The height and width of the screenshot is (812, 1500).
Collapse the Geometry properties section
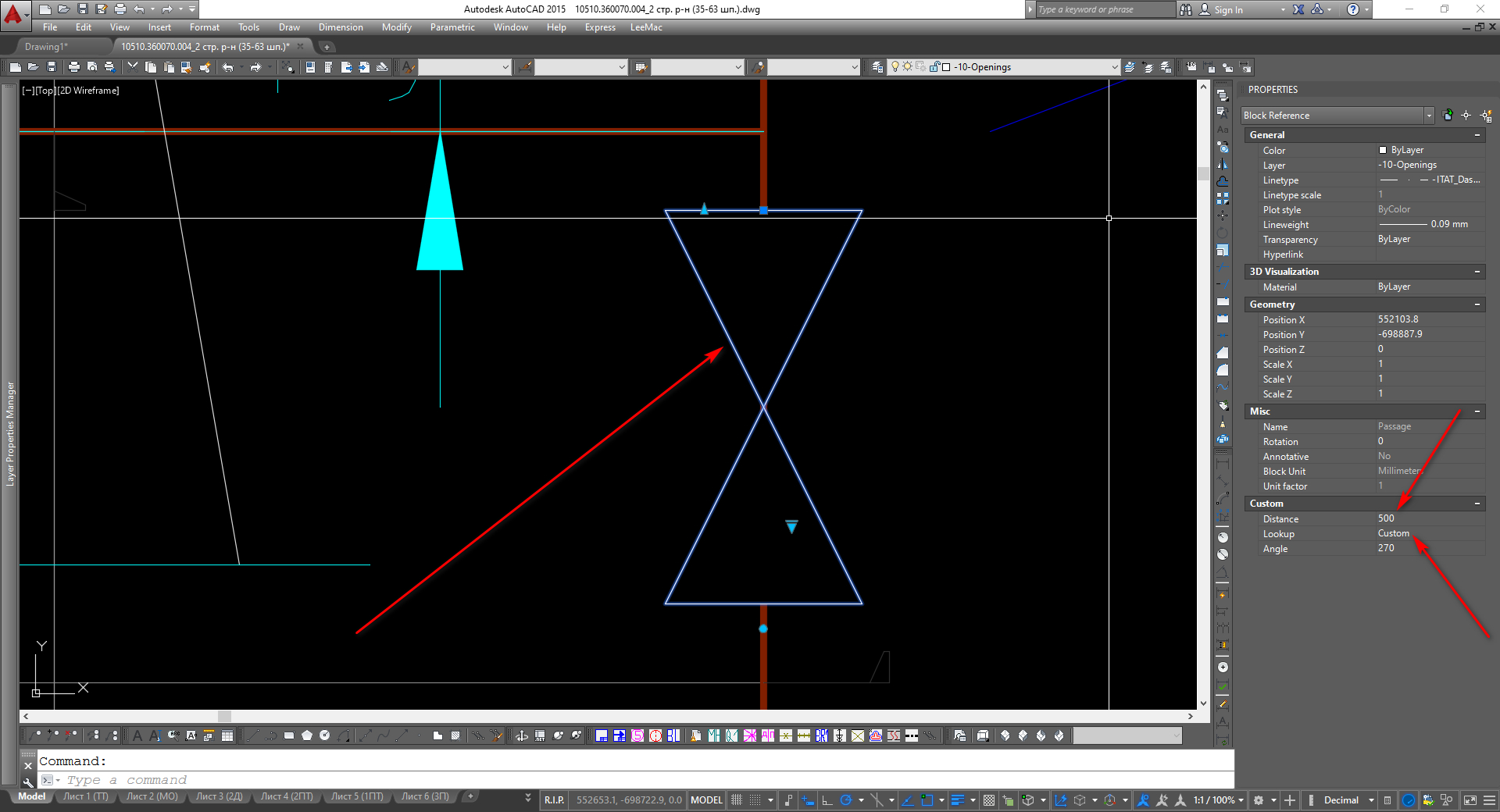click(x=1477, y=304)
